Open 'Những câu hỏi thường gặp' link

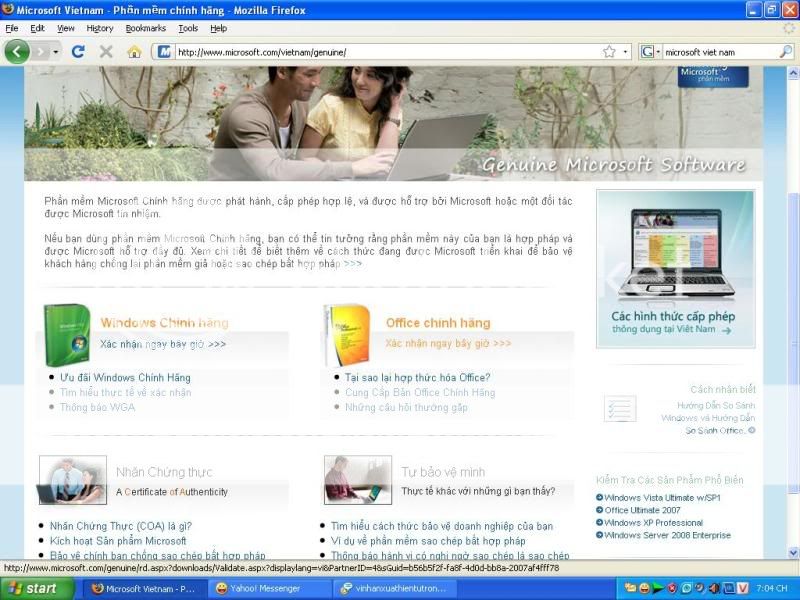(x=406, y=407)
